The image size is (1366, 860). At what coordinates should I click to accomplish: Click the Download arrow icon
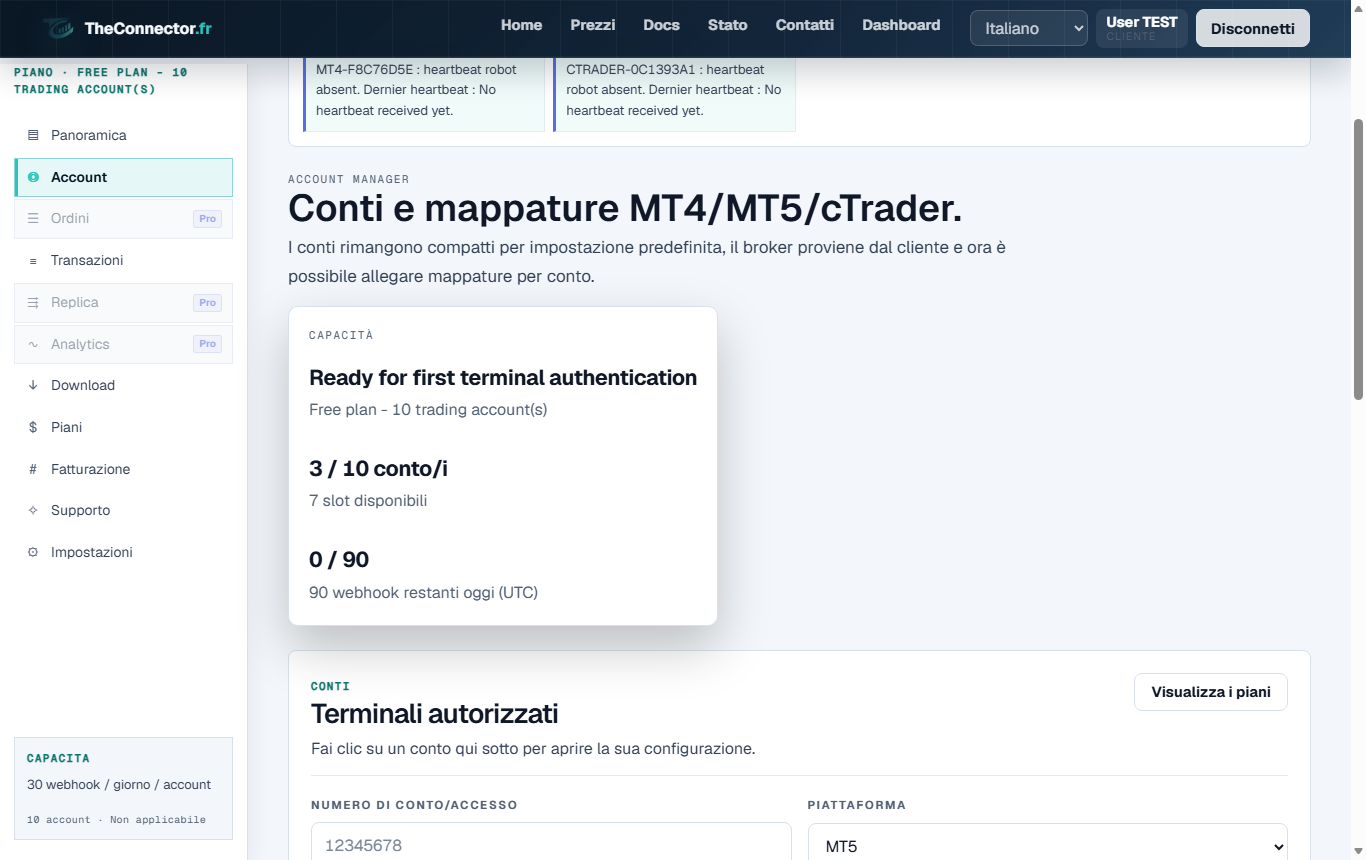tap(33, 385)
